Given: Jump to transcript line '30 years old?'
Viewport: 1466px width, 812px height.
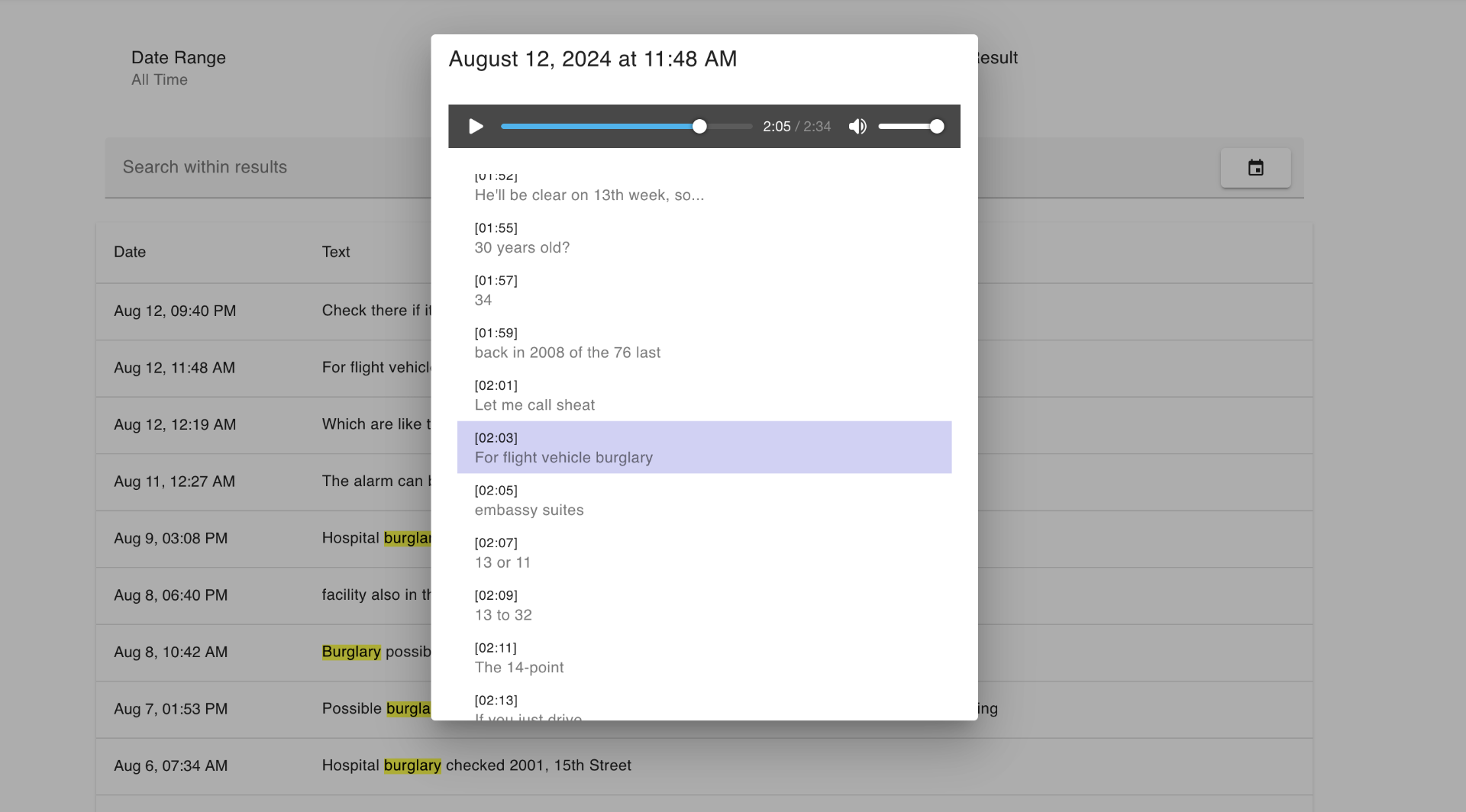Looking at the screenshot, I should 522,247.
